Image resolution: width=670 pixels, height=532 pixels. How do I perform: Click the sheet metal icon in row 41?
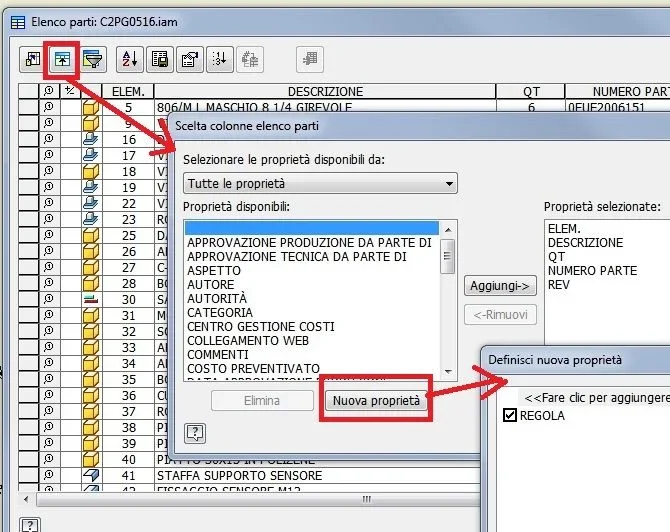pyautogui.click(x=91, y=475)
